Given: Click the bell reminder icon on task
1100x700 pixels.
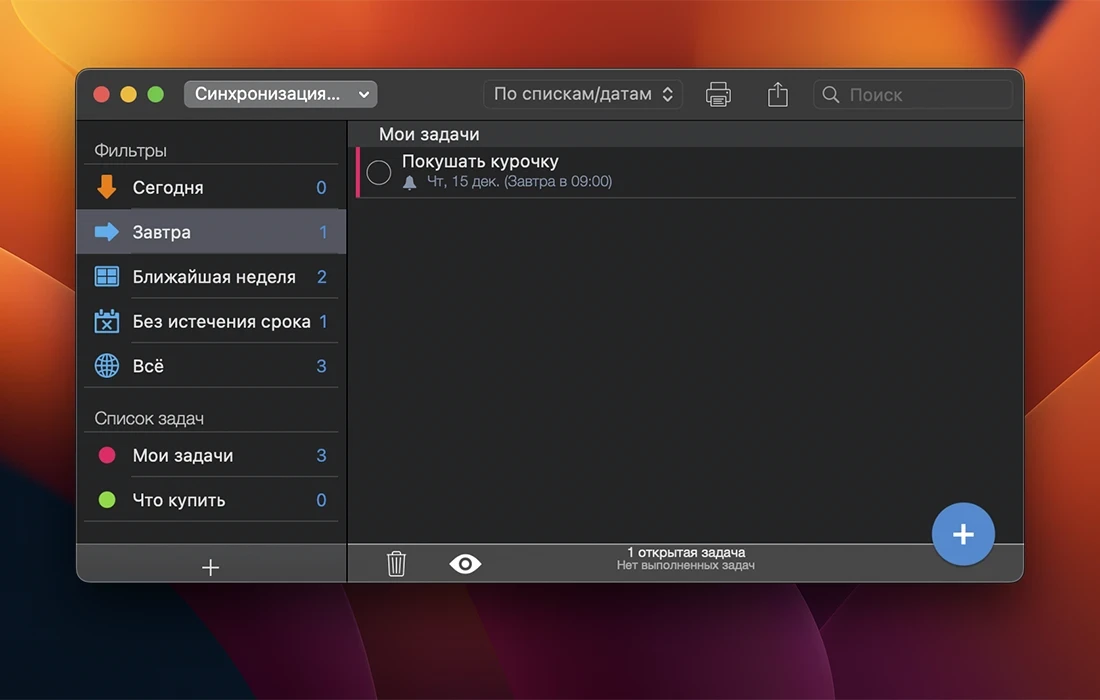Looking at the screenshot, I should (409, 182).
